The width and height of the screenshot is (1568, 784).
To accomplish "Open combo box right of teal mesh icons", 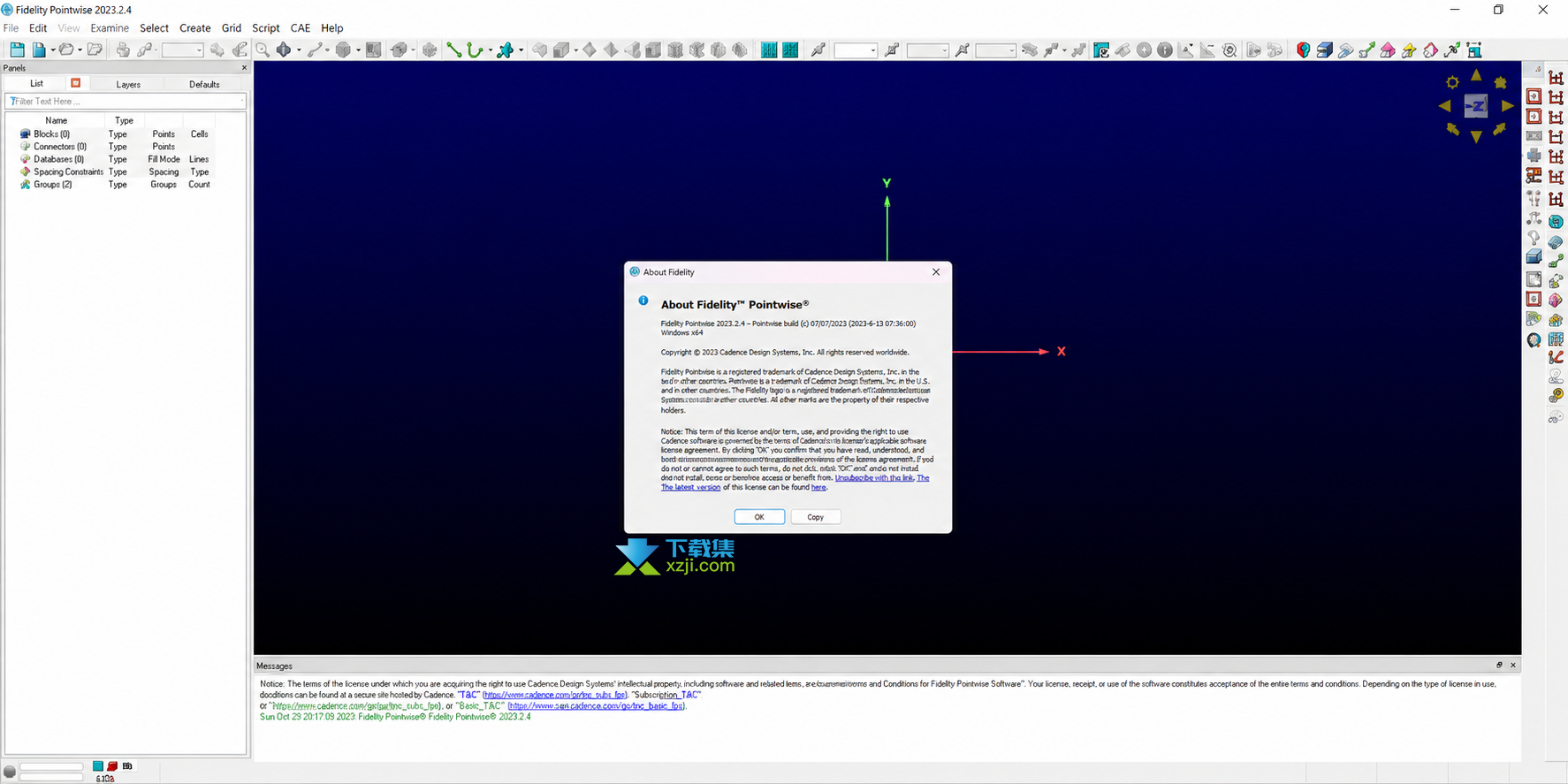I will point(856,50).
